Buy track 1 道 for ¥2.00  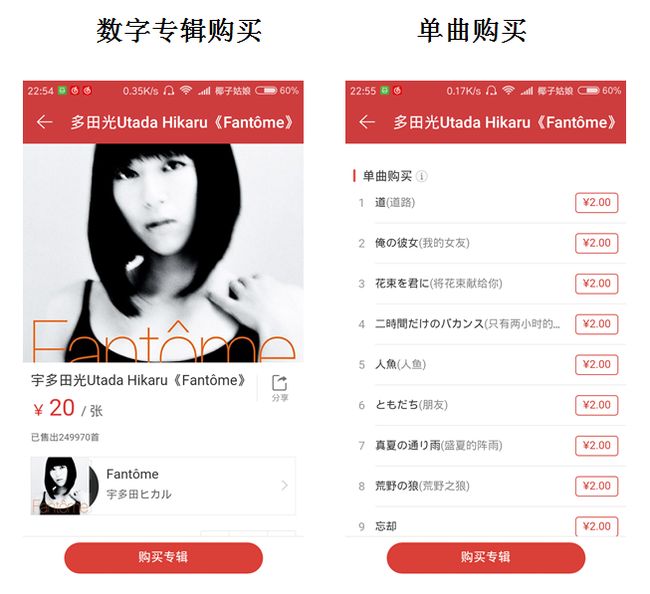597,203
